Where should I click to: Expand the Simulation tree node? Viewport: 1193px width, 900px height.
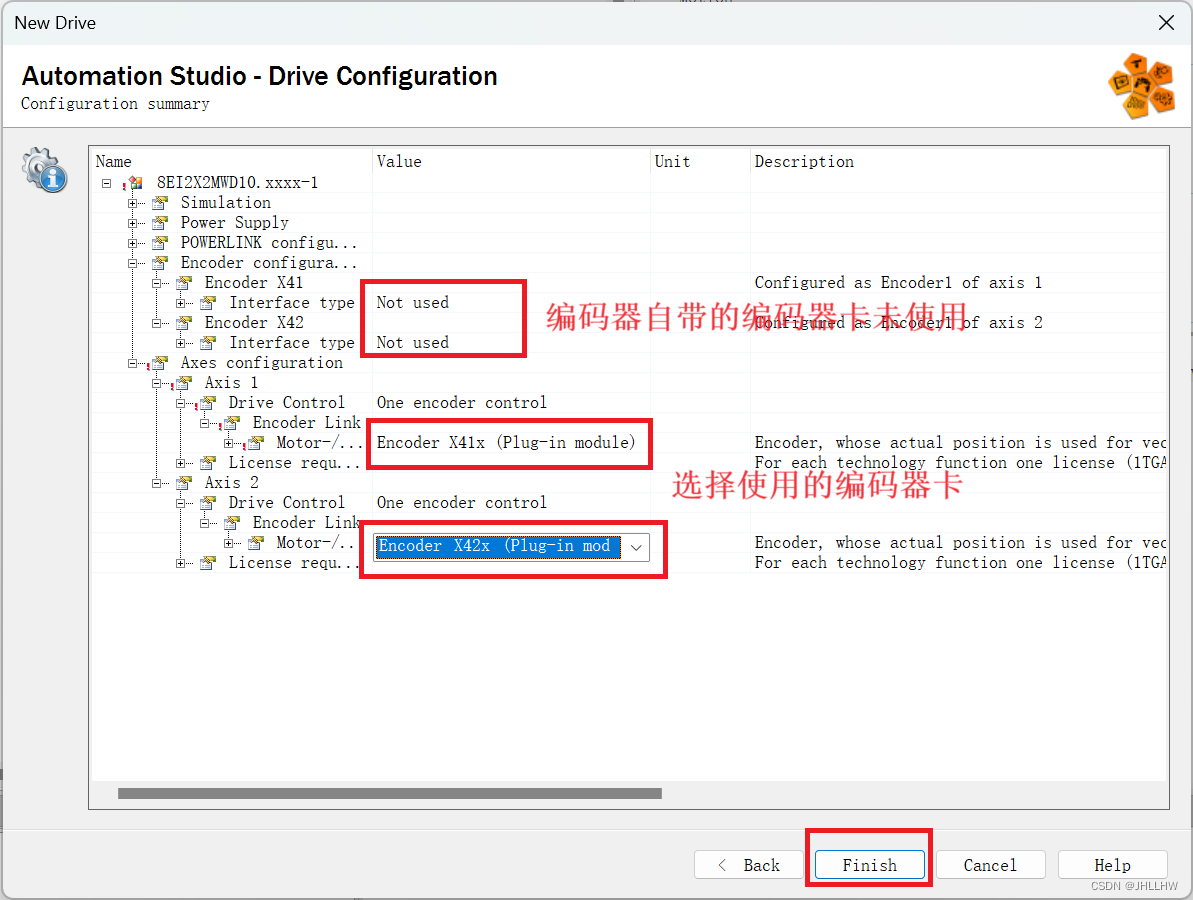[134, 202]
